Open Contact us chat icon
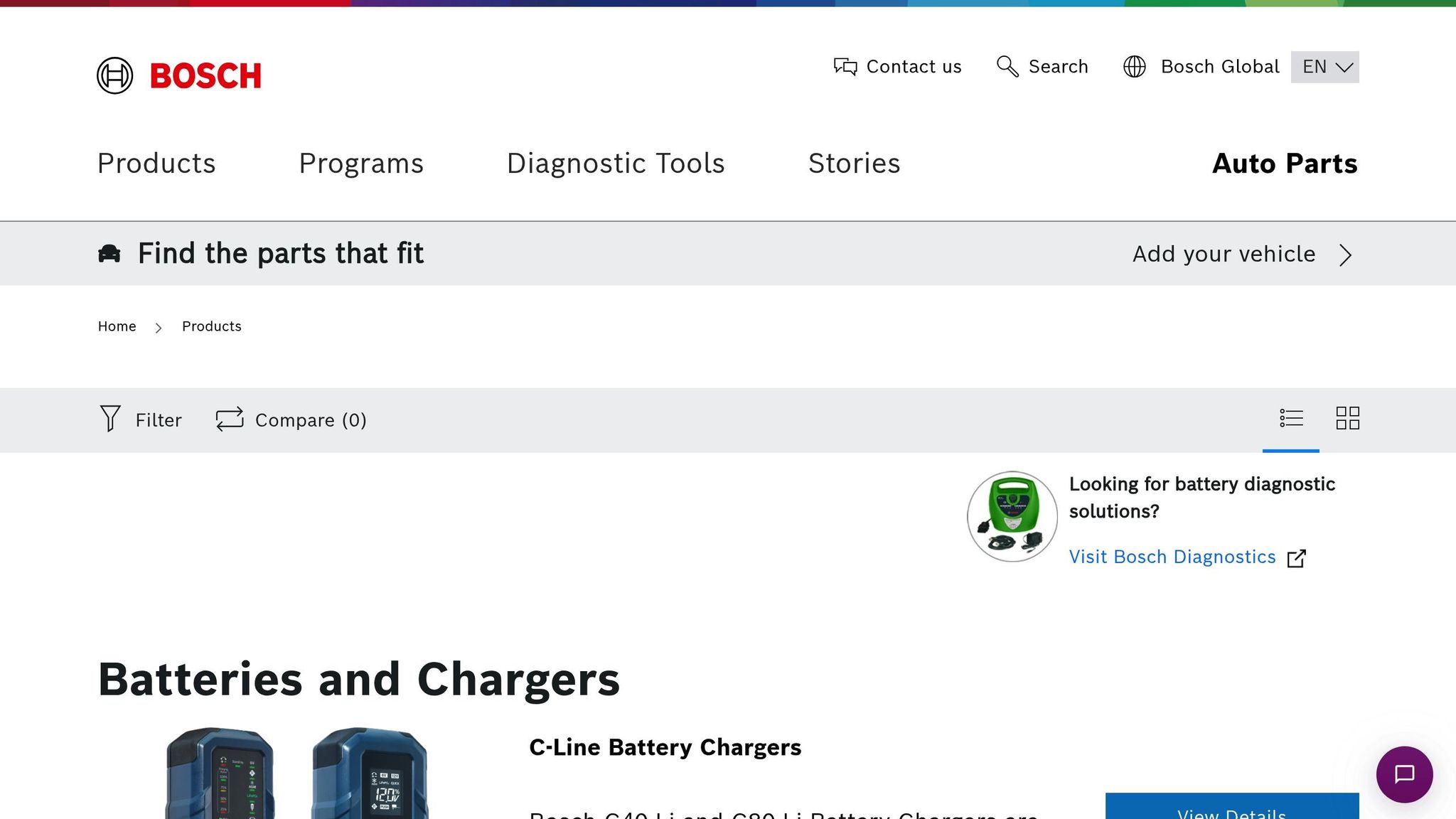 click(845, 67)
